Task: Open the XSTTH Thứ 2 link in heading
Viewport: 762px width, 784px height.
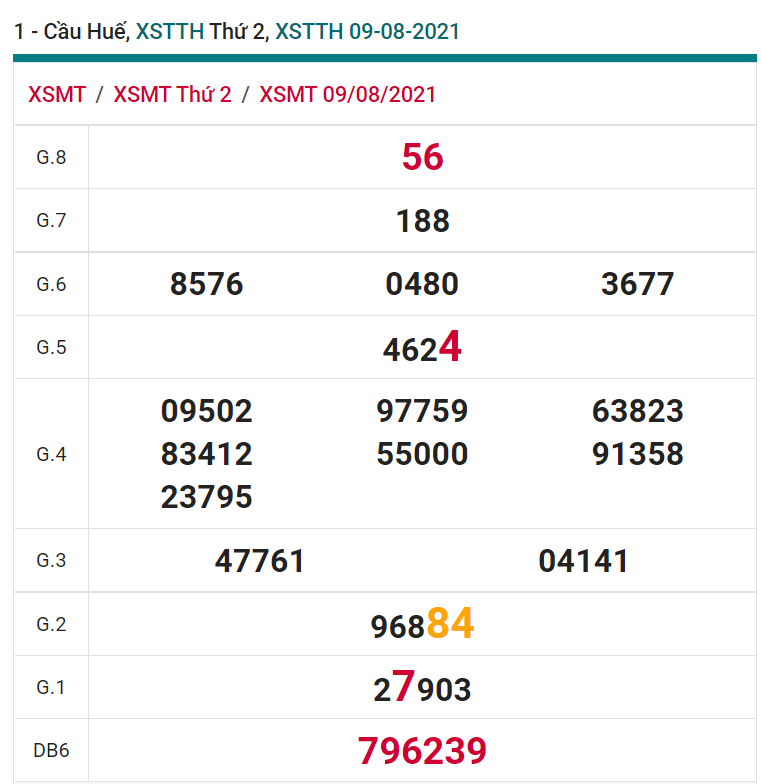Action: click(202, 31)
